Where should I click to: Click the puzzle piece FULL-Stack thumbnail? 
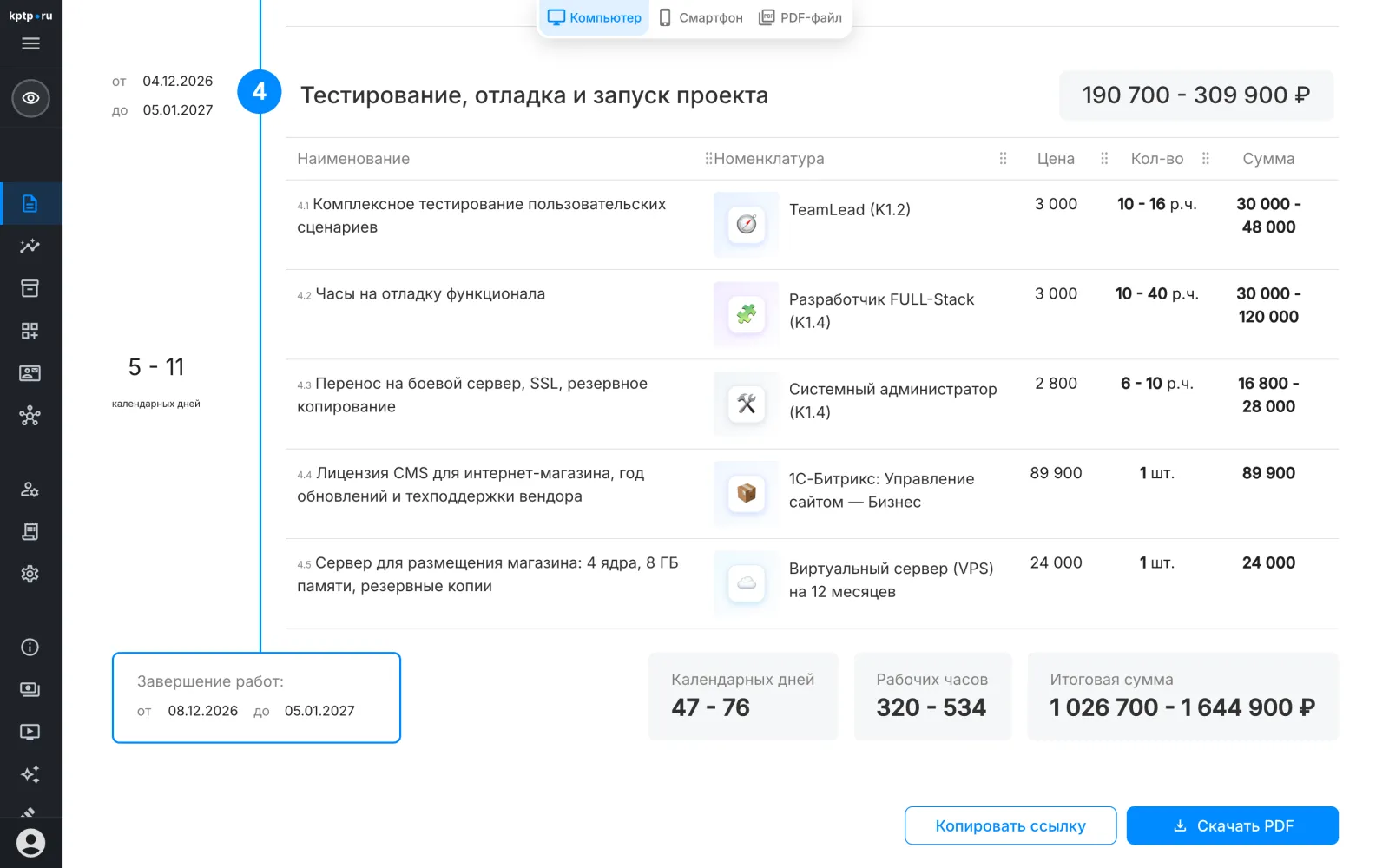point(747,314)
